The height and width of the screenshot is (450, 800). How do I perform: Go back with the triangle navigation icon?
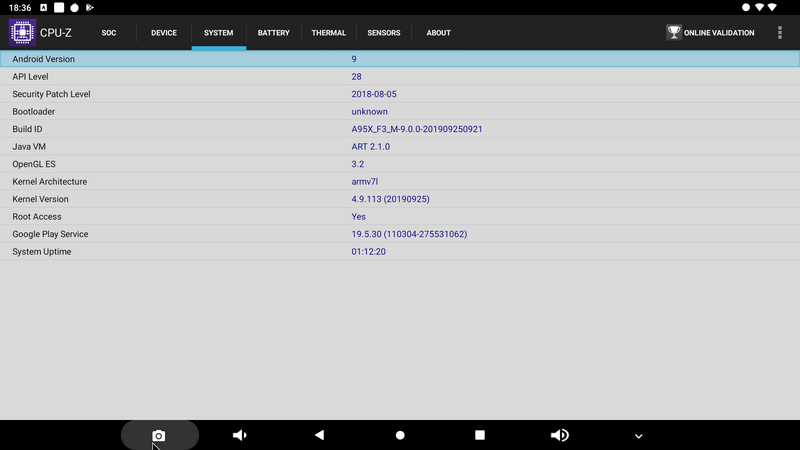(x=319, y=435)
